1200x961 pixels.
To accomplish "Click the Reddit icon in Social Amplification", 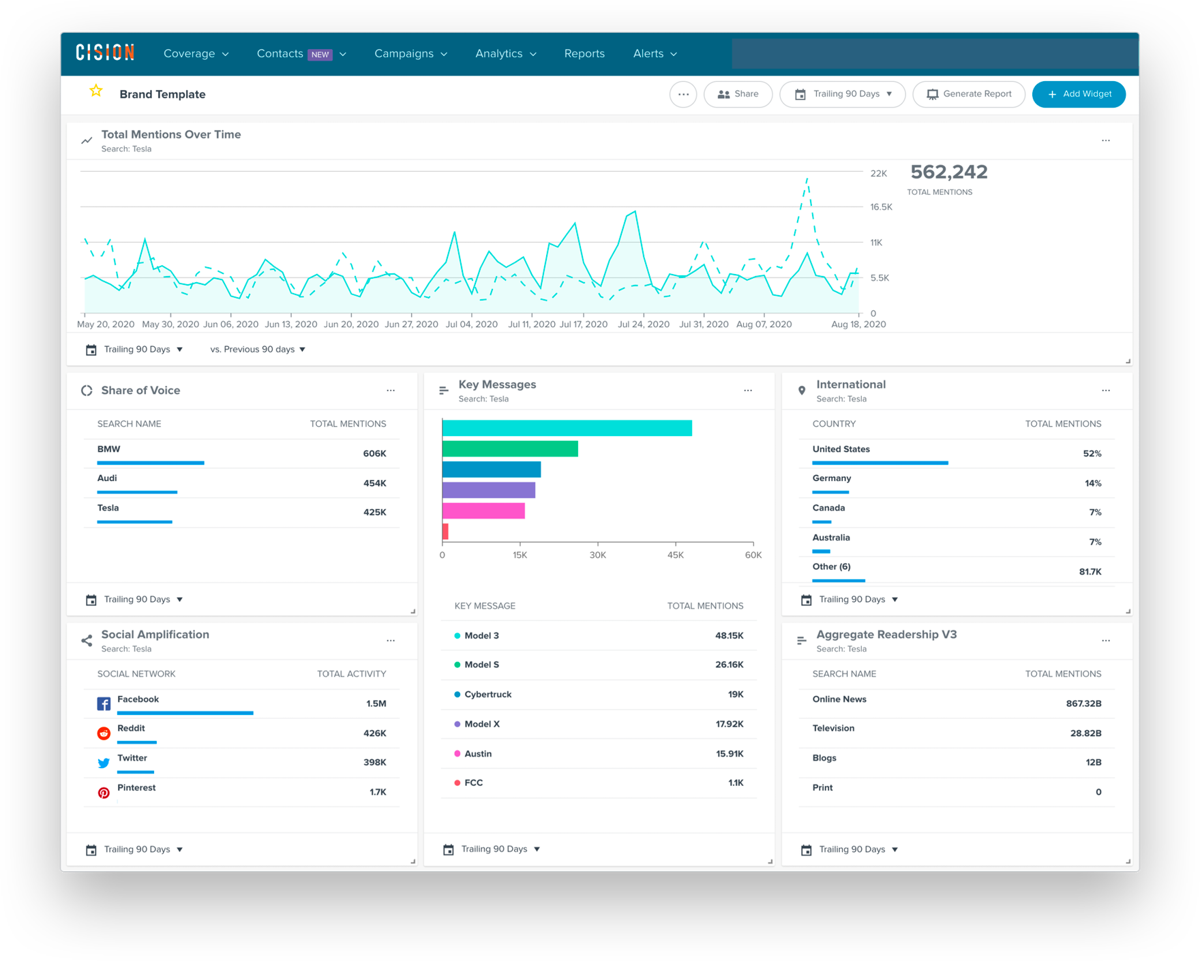I will click(103, 733).
